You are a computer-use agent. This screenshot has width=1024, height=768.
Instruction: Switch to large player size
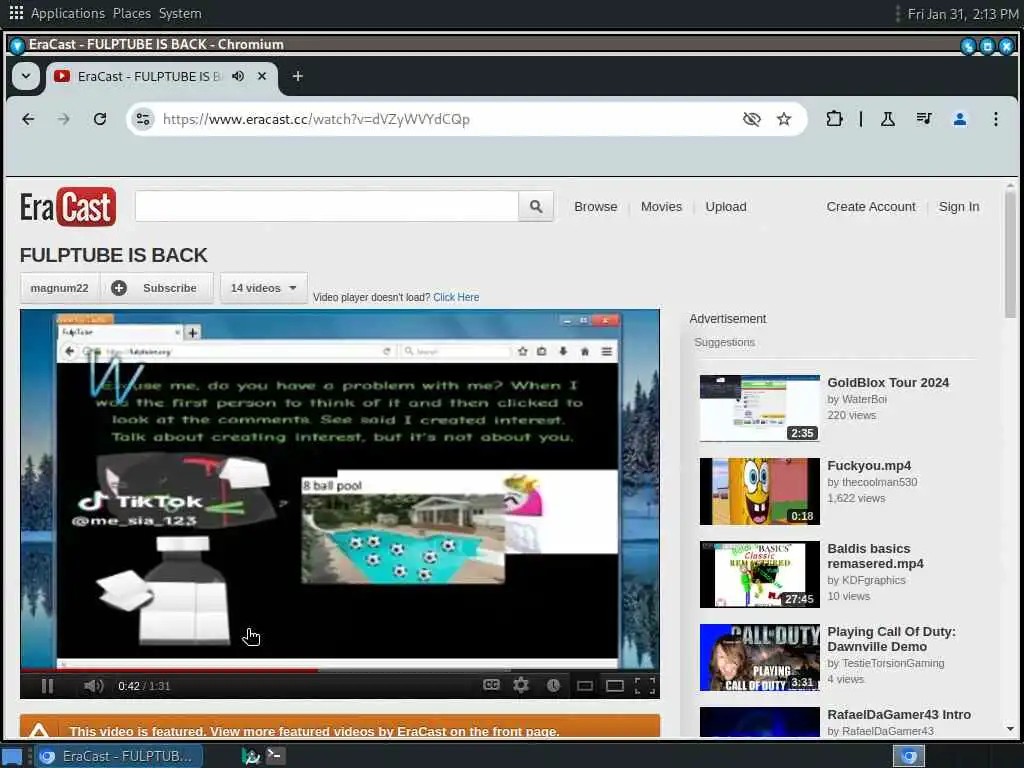point(615,686)
